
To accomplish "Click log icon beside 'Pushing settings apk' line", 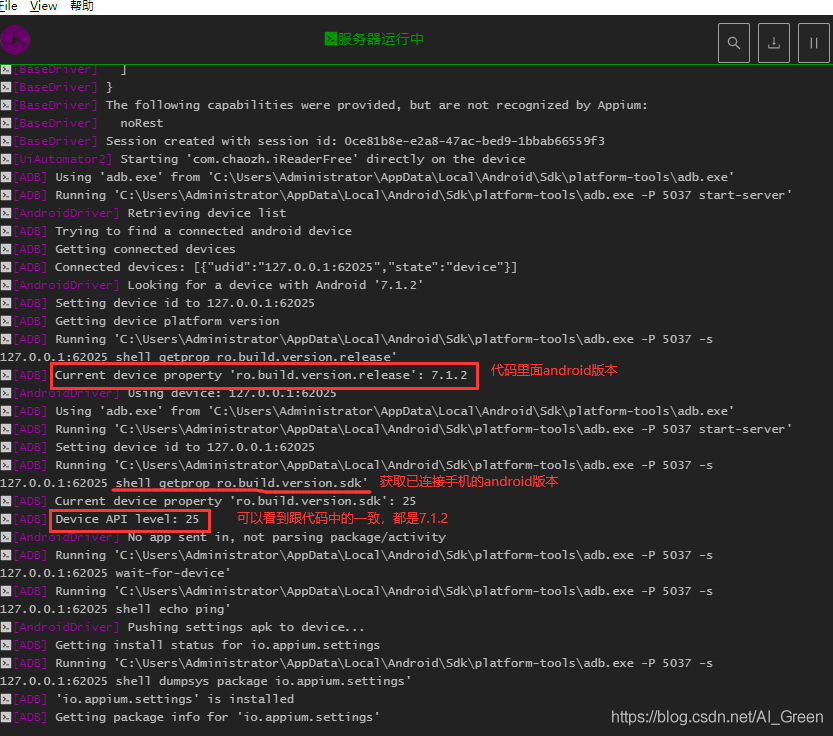I will [6, 628].
